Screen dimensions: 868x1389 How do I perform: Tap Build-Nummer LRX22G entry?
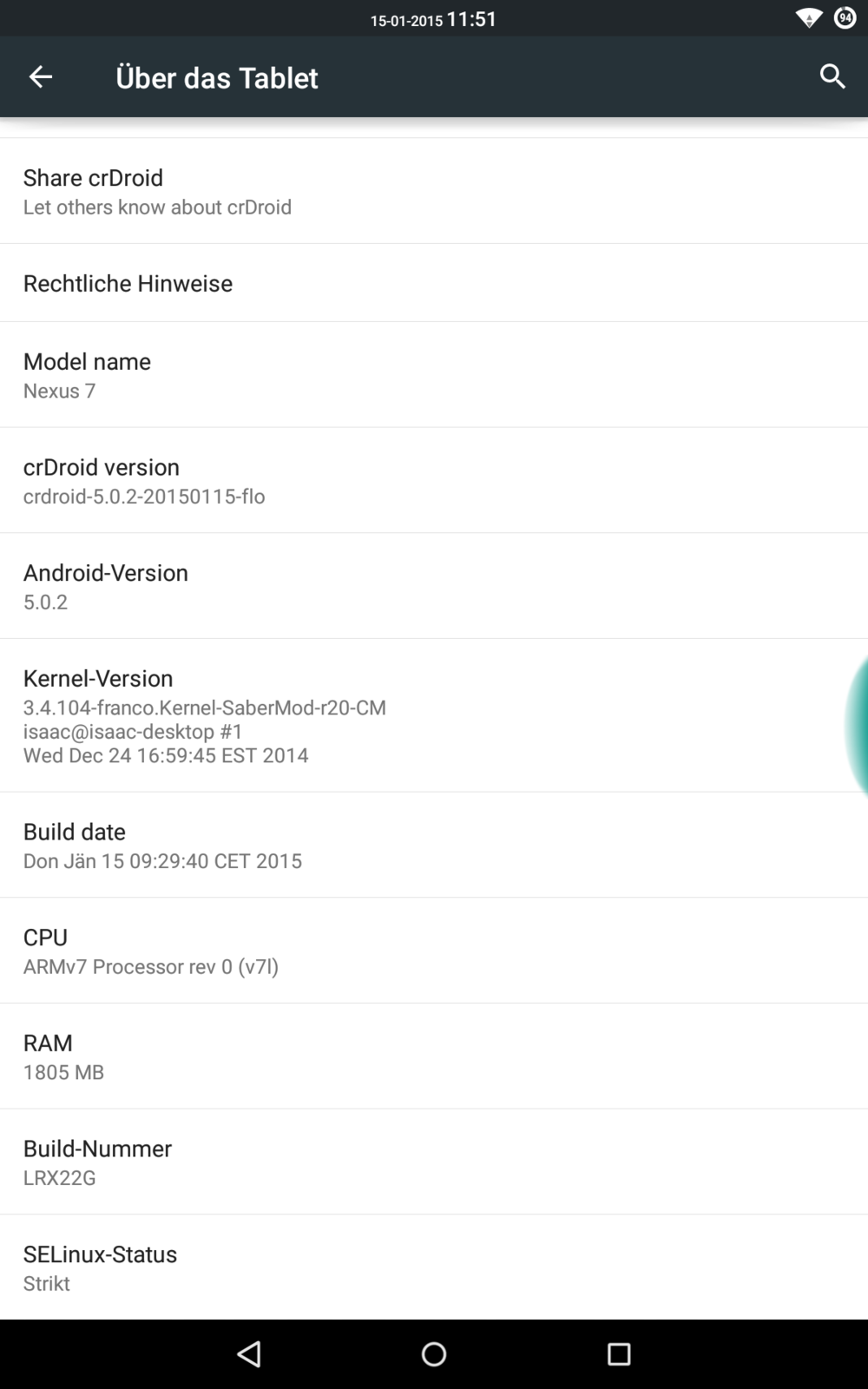point(434,1162)
